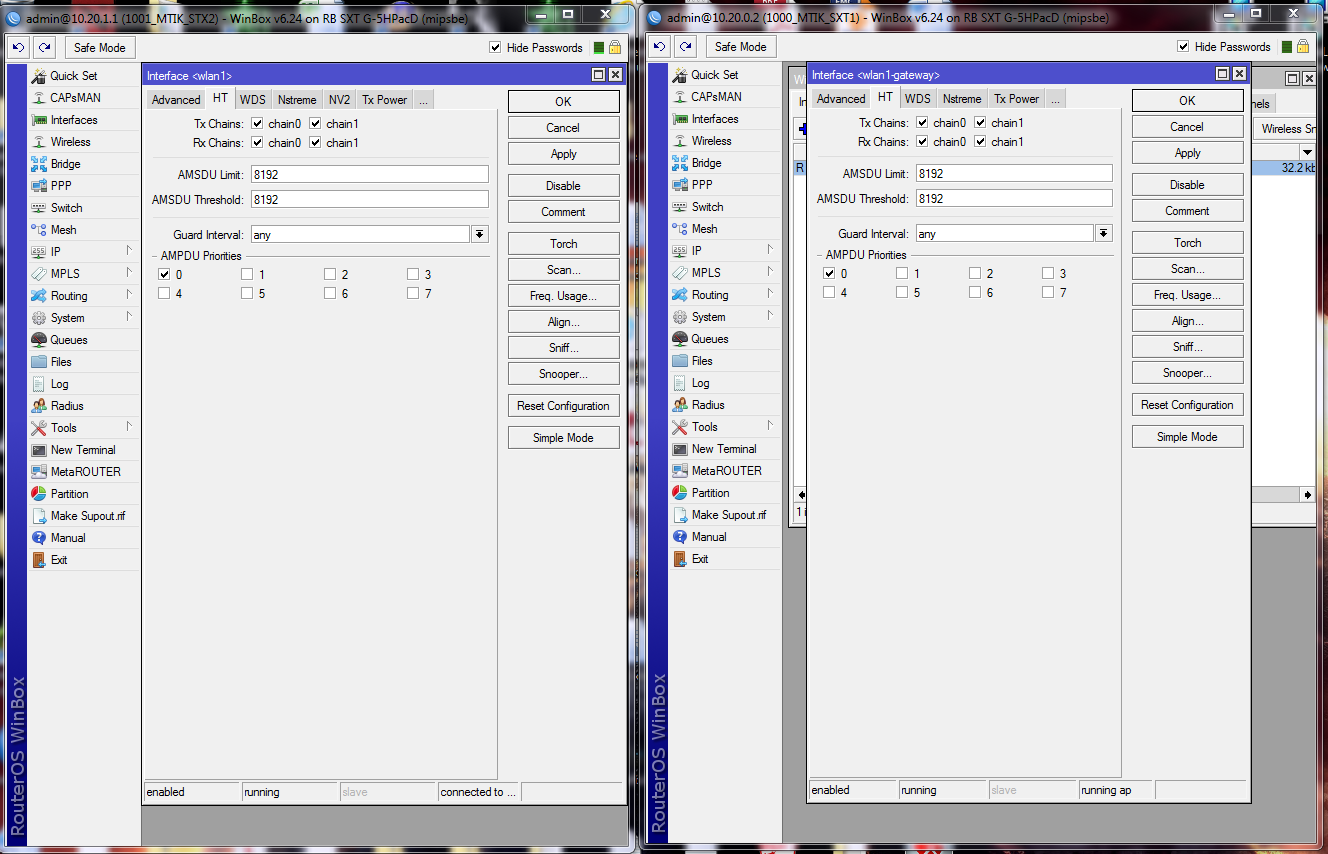Expand Tools submenu in right WinBox
The height and width of the screenshot is (854, 1328).
[770, 426]
